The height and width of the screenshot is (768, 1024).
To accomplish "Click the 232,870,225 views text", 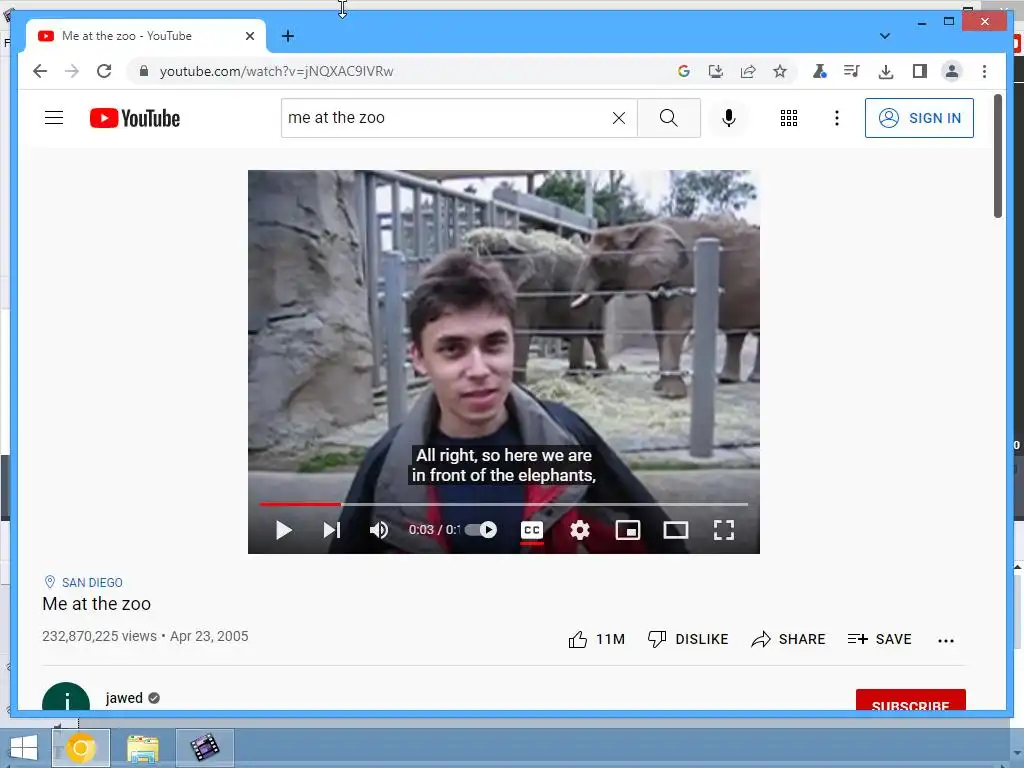I will (x=99, y=636).
